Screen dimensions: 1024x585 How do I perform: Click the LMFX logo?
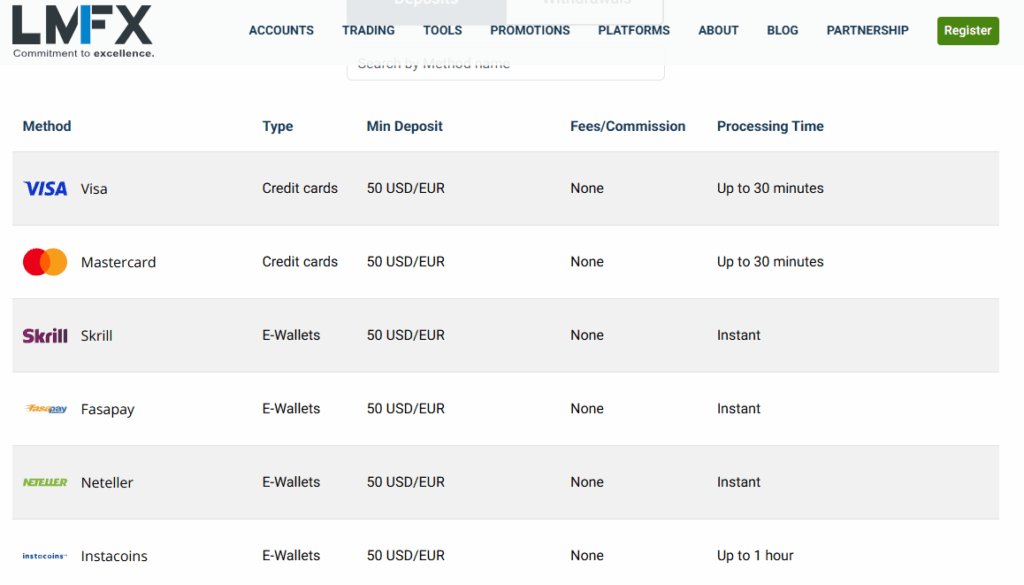[82, 30]
